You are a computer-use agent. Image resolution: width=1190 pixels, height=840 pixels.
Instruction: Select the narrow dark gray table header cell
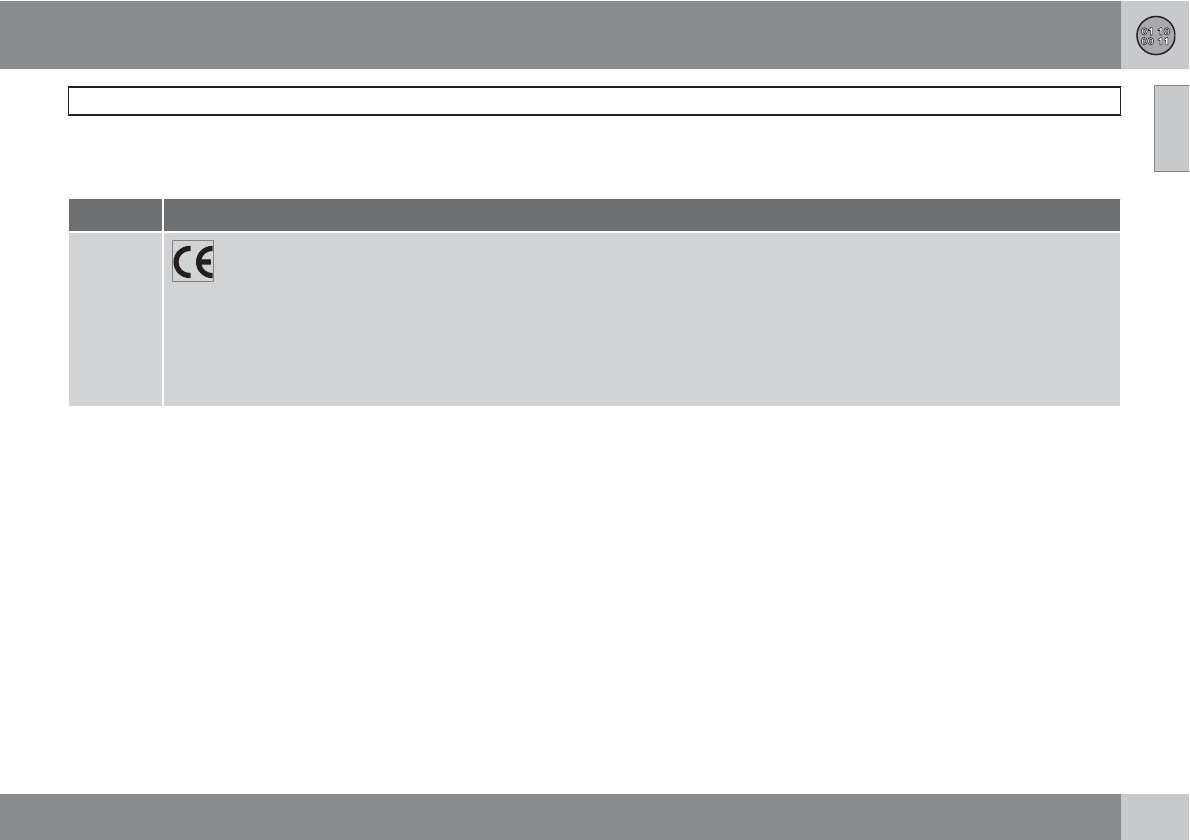point(115,215)
